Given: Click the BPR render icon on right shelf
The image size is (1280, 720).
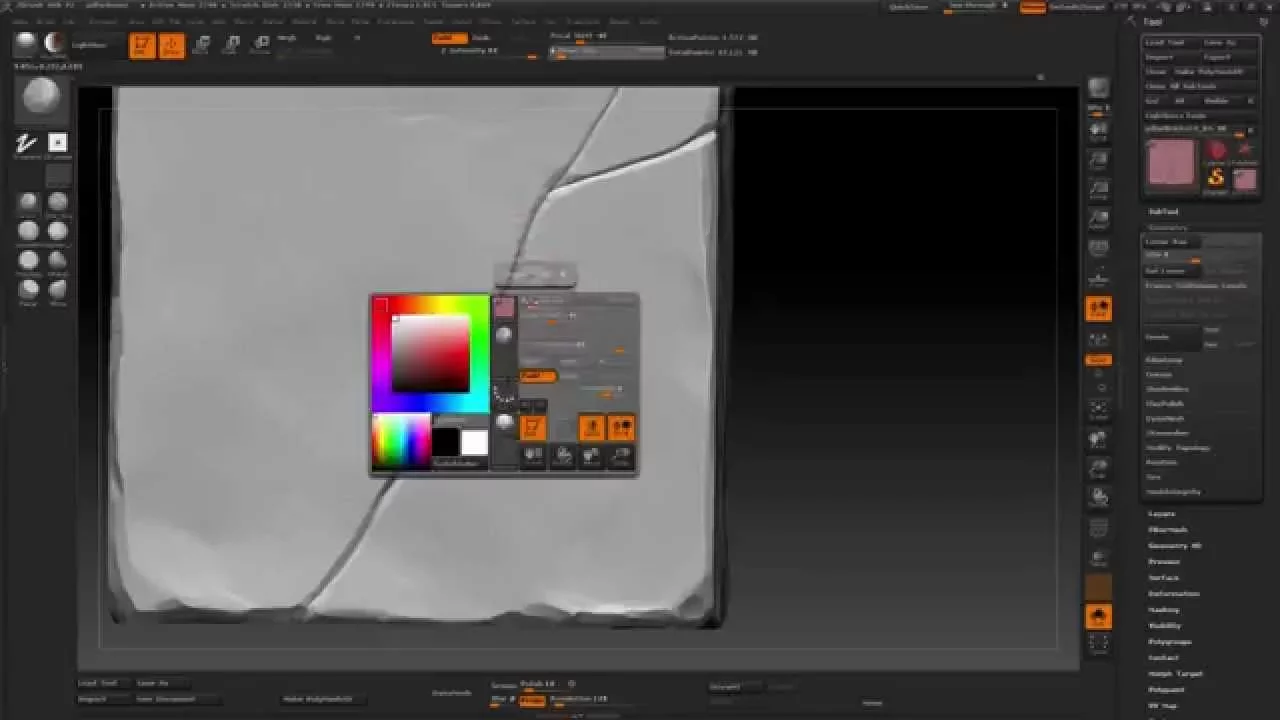Looking at the screenshot, I should [1099, 91].
